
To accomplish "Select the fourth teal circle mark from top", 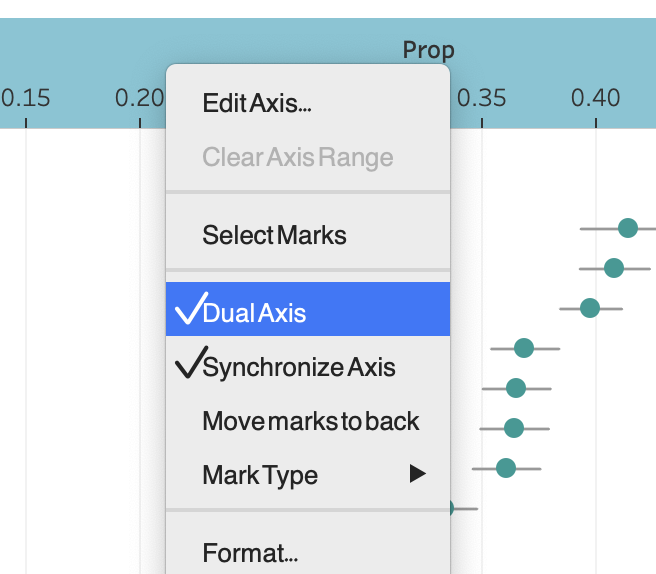I will click(x=524, y=348).
